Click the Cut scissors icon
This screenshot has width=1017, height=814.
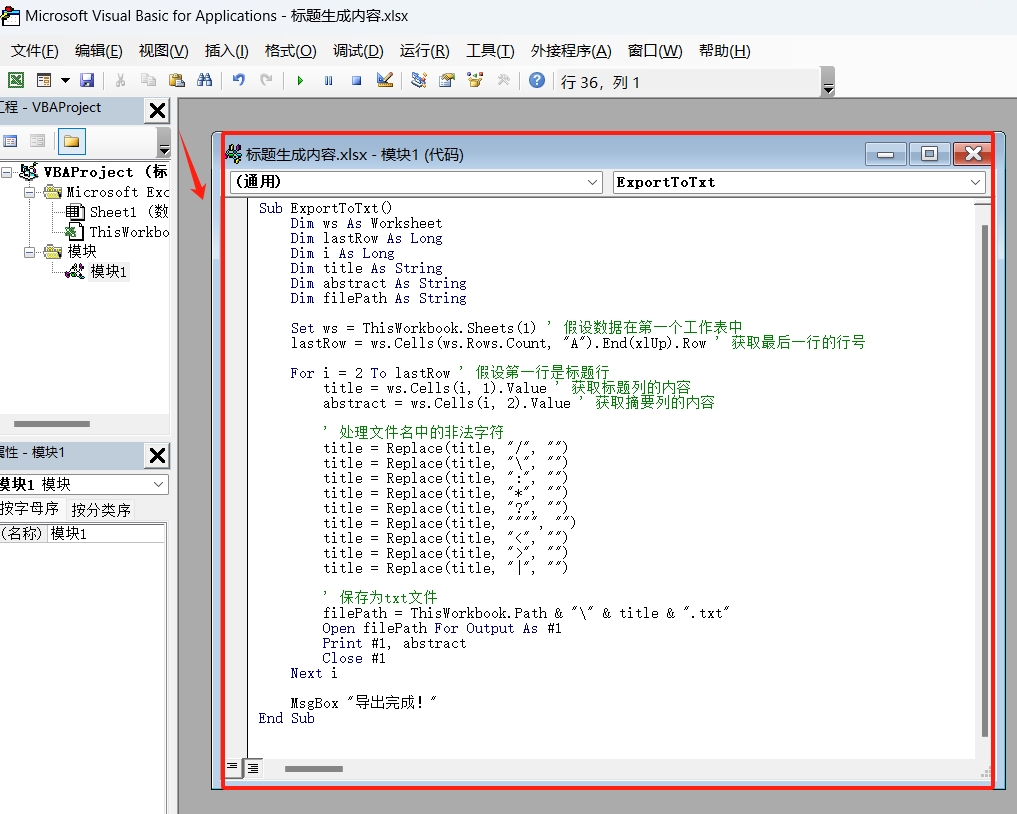pos(120,80)
